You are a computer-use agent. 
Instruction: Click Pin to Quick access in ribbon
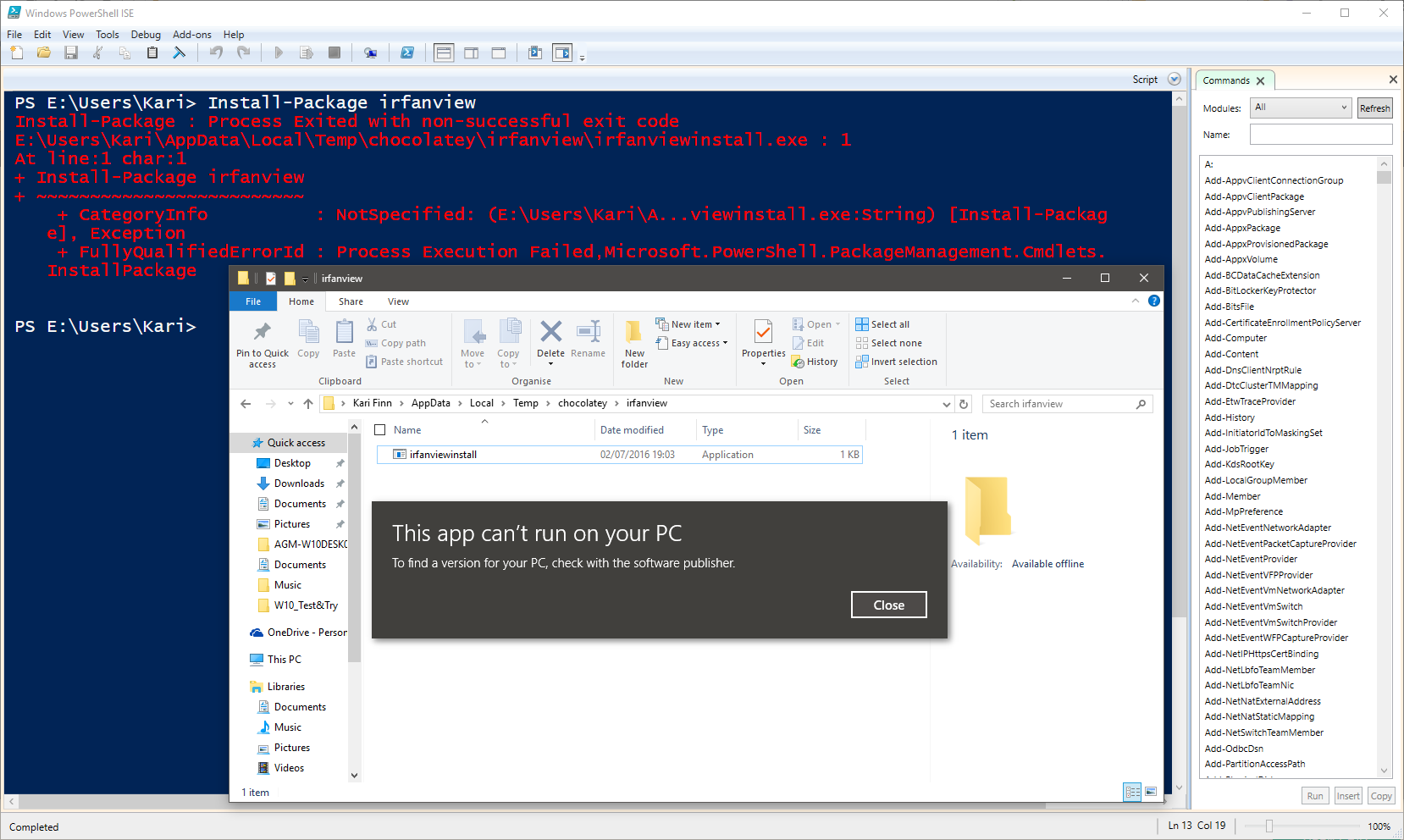click(263, 344)
